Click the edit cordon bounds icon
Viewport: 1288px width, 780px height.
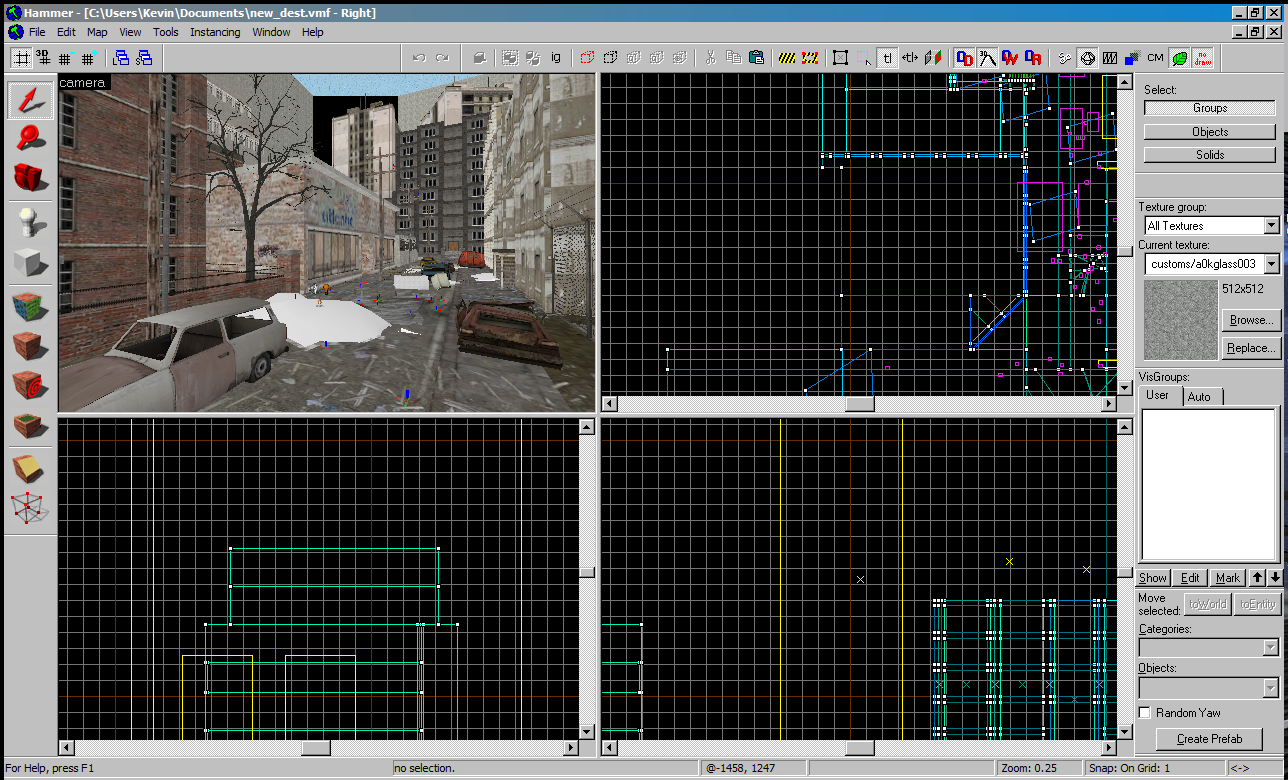pos(811,58)
